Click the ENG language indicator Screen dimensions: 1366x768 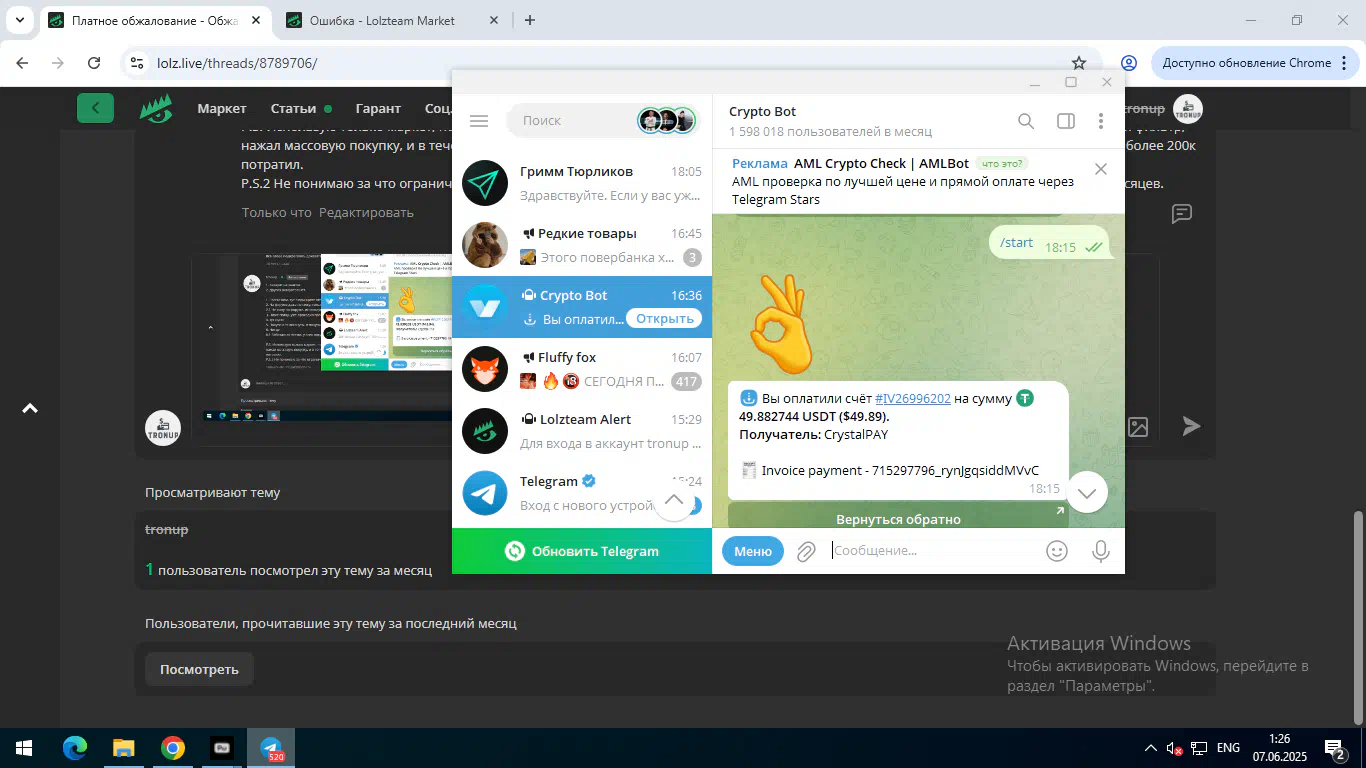pos(1228,748)
